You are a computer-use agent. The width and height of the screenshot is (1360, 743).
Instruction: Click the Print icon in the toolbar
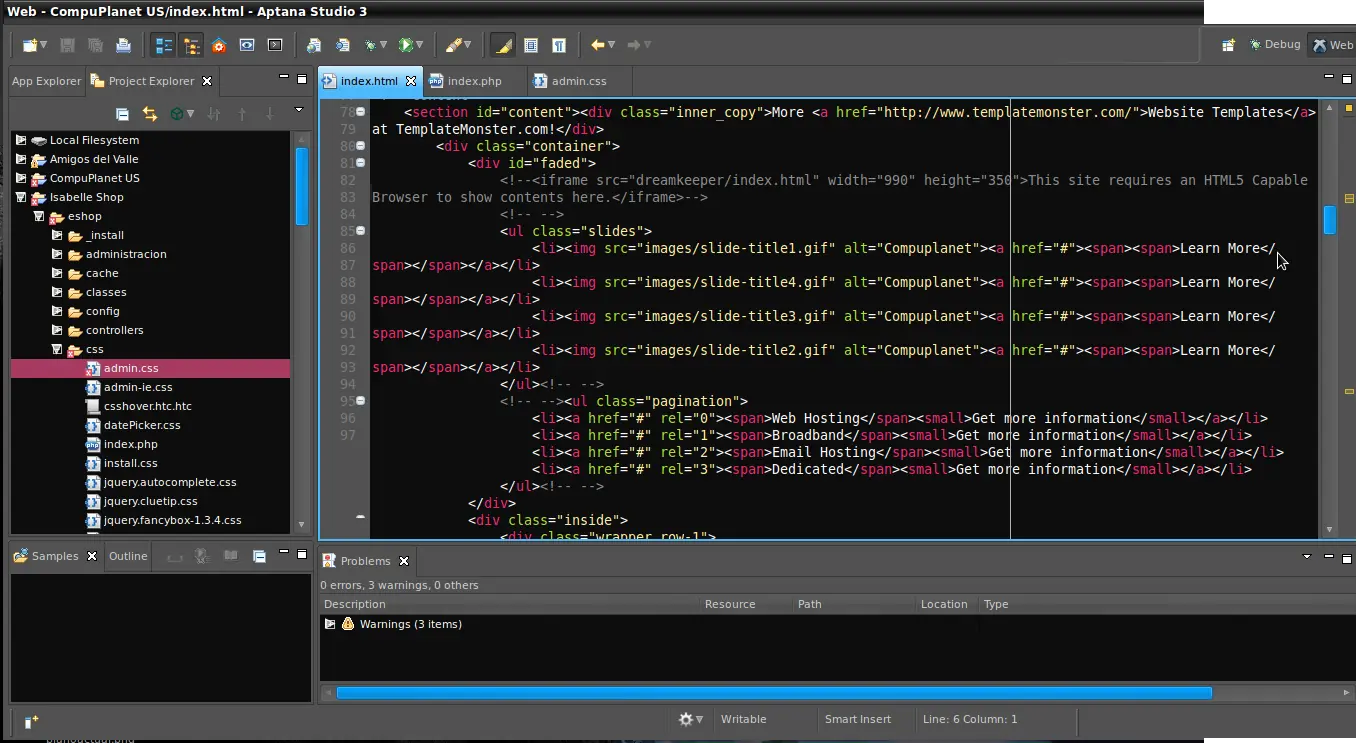(x=123, y=45)
